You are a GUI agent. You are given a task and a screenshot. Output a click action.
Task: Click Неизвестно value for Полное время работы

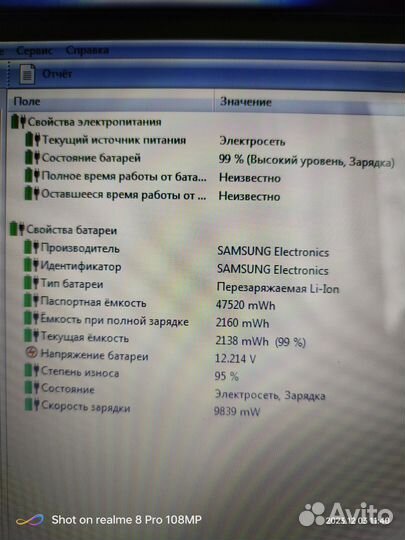(250, 178)
